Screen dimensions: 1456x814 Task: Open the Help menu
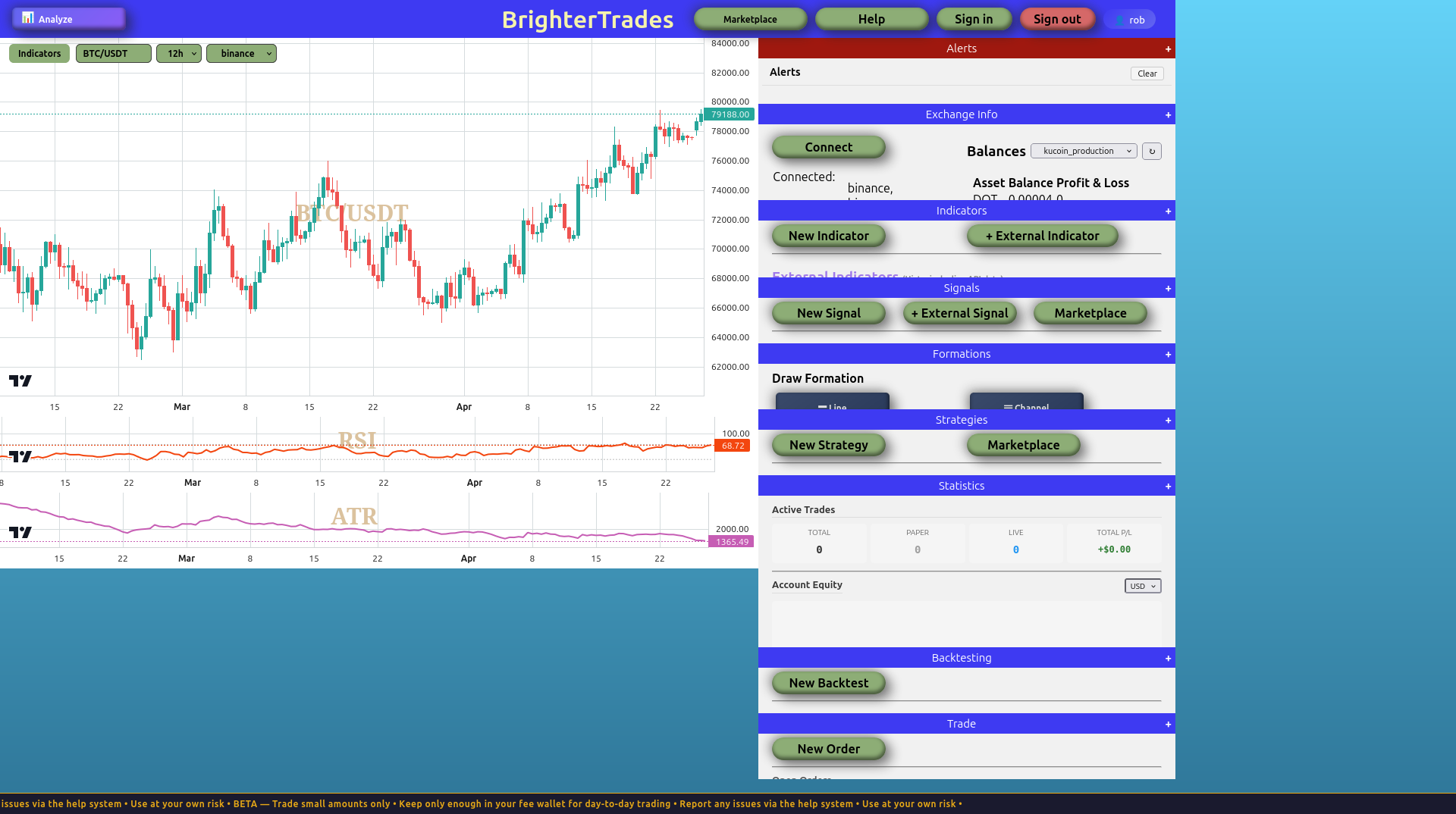pos(871,19)
